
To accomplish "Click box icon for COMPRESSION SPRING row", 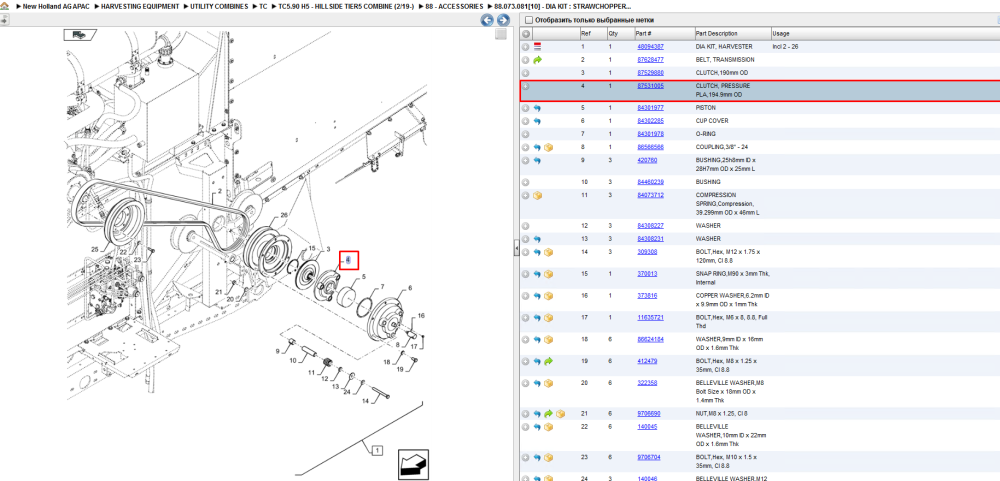I will 538,195.
